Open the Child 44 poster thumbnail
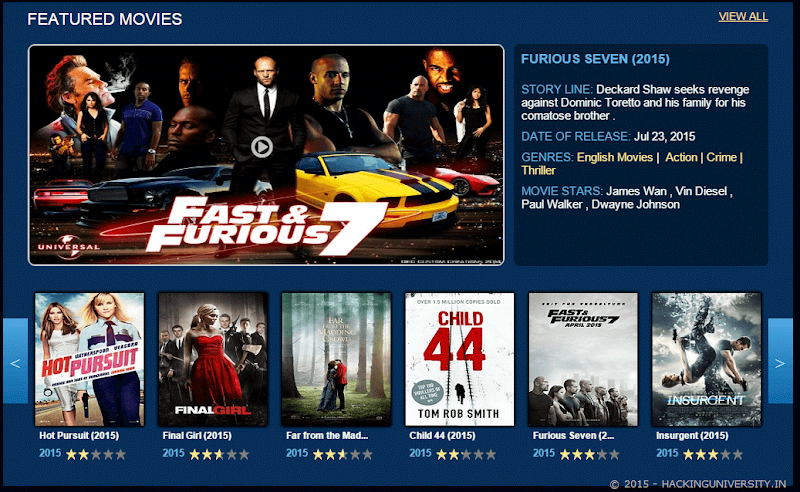This screenshot has height=492, width=800. coord(460,359)
